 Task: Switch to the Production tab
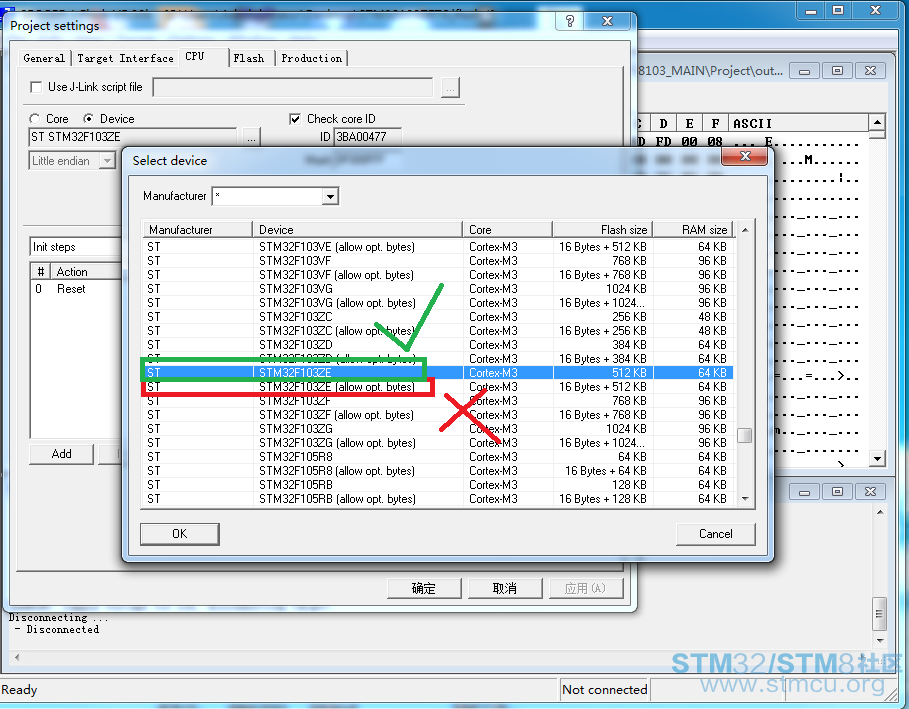312,58
